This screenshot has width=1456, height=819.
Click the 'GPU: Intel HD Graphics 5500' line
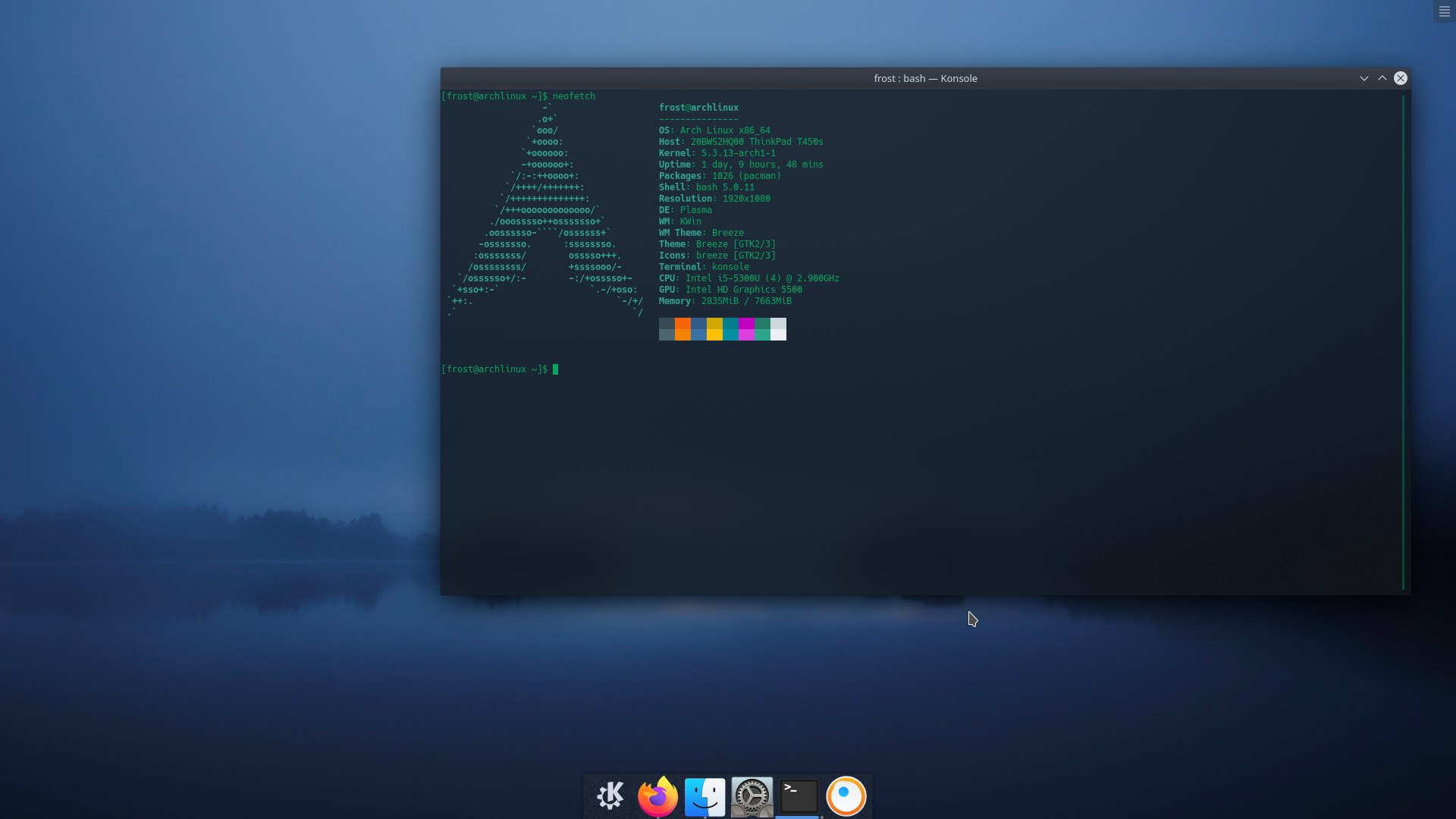[730, 290]
